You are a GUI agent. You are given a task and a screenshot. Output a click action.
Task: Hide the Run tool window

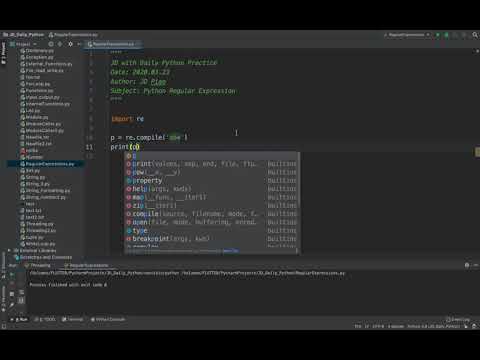[476, 265]
